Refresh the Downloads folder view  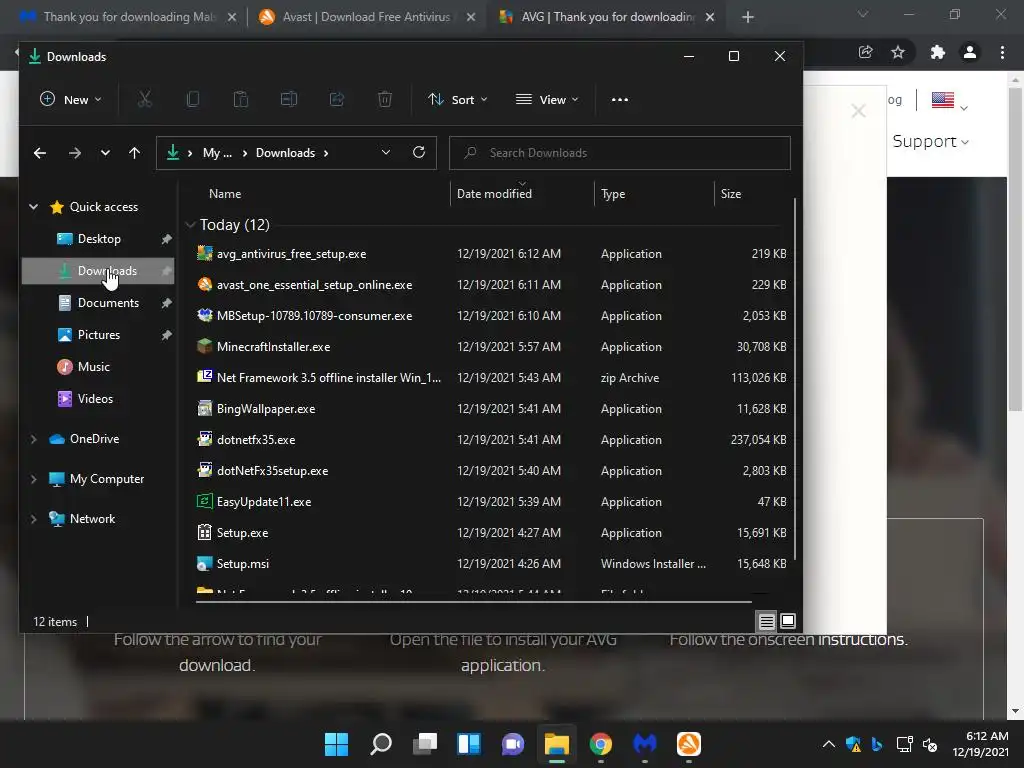click(x=419, y=152)
